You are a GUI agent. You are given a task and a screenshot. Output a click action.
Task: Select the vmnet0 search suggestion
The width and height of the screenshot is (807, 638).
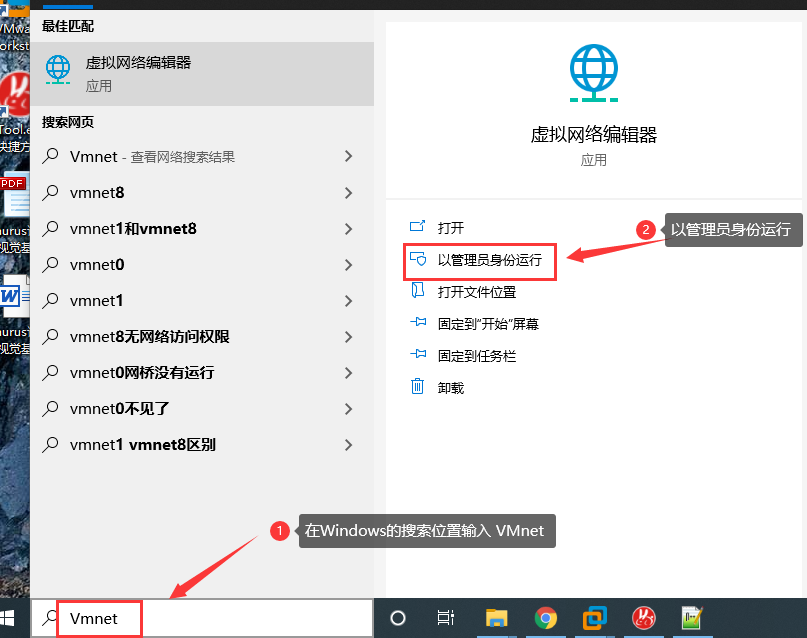pos(202,265)
